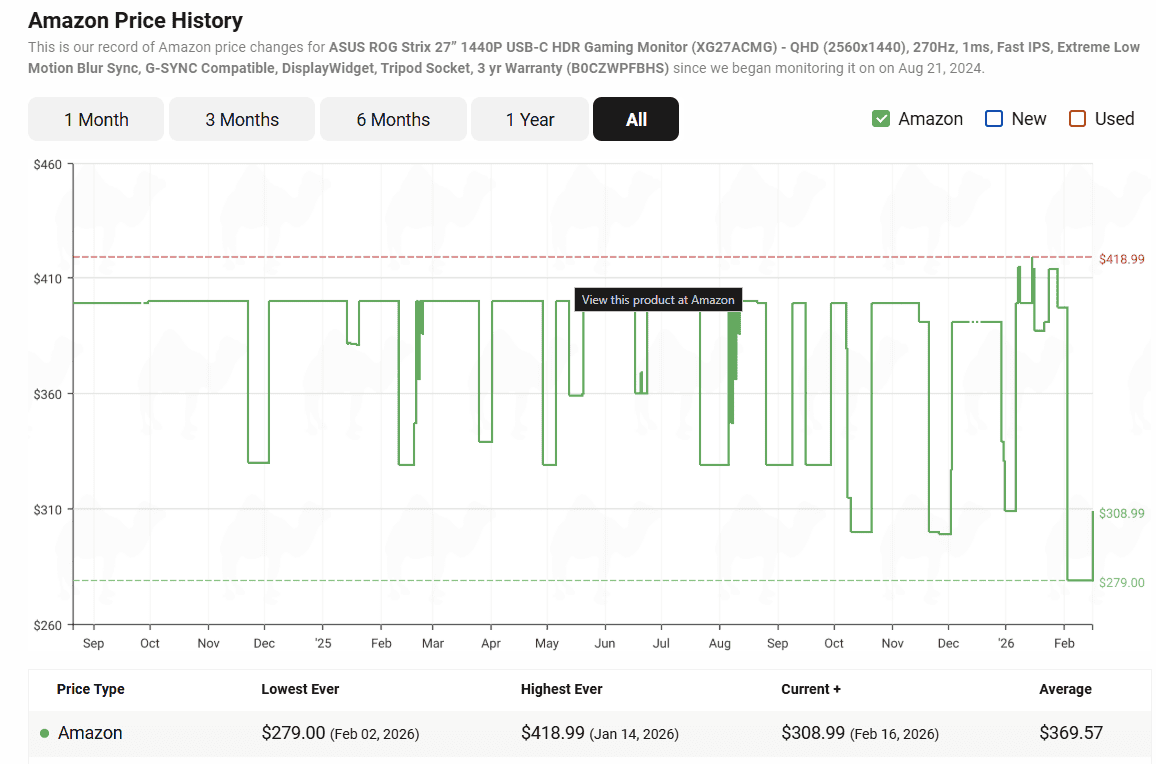
Task: Toggle the Used price checkbox
Action: pos(1077,119)
